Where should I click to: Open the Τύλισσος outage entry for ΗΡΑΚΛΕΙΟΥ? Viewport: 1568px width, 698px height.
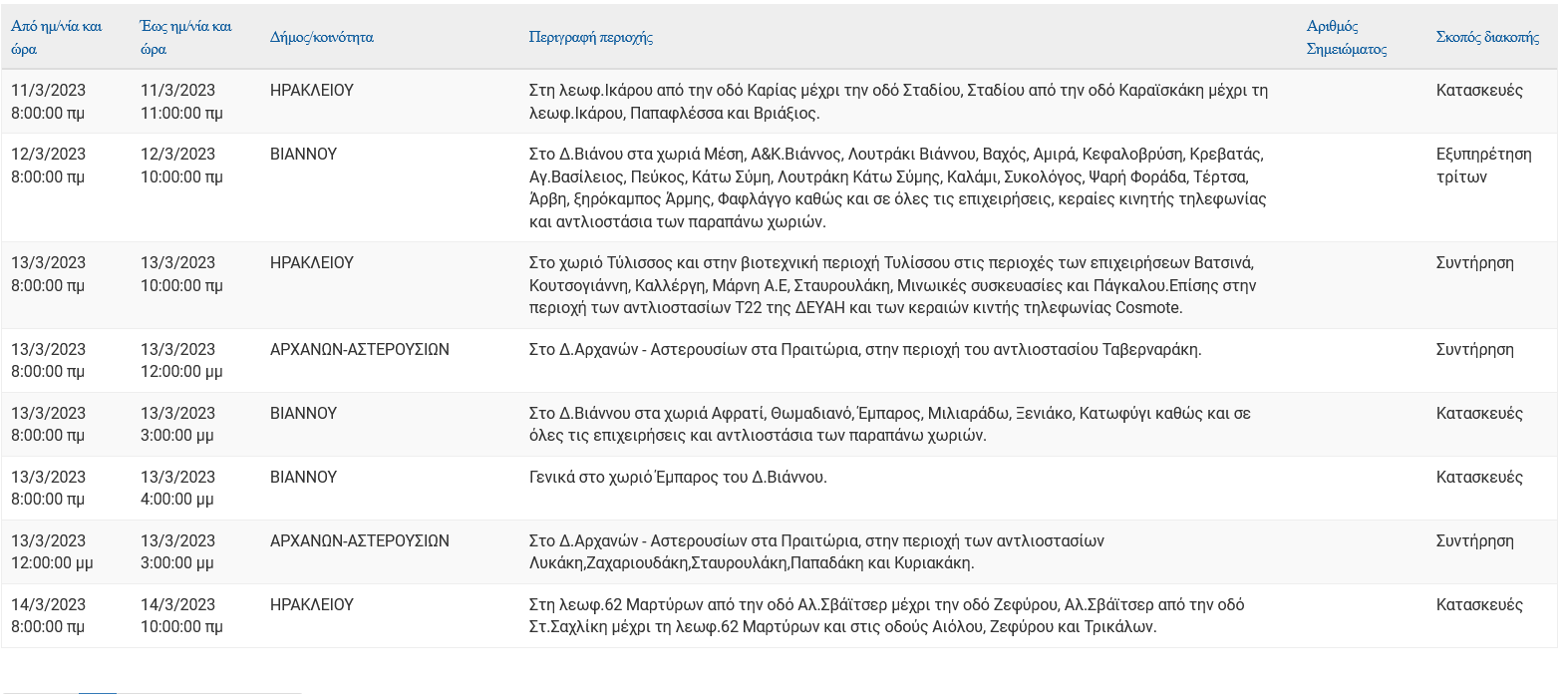(698, 284)
